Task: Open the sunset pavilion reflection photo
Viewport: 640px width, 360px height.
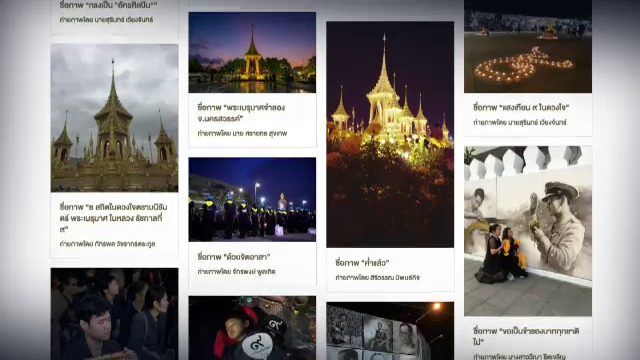Action: pyautogui.click(x=252, y=52)
